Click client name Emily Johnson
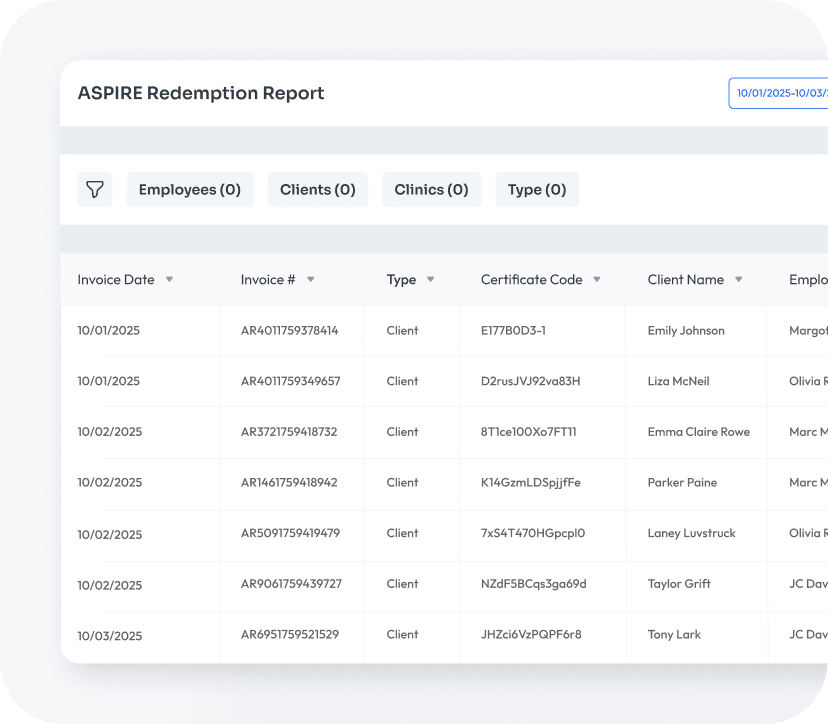 [686, 331]
